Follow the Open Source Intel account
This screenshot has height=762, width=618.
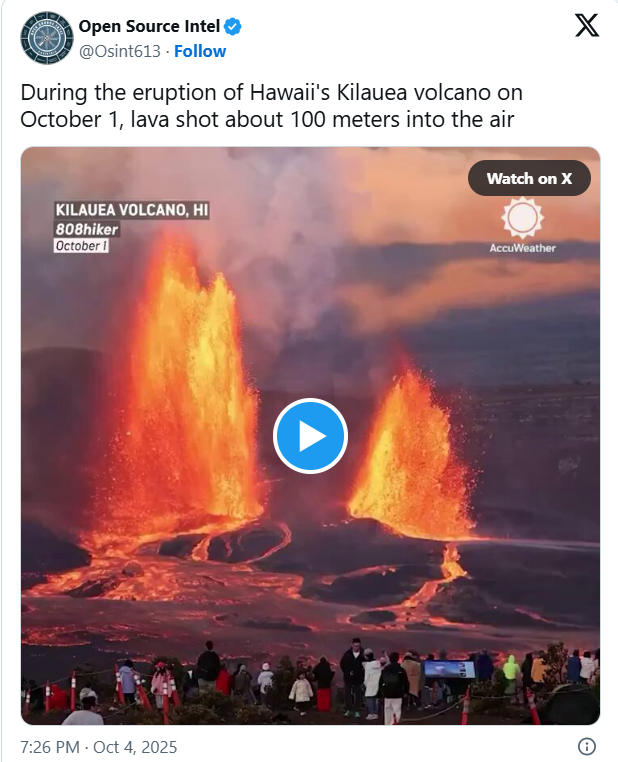click(x=200, y=51)
